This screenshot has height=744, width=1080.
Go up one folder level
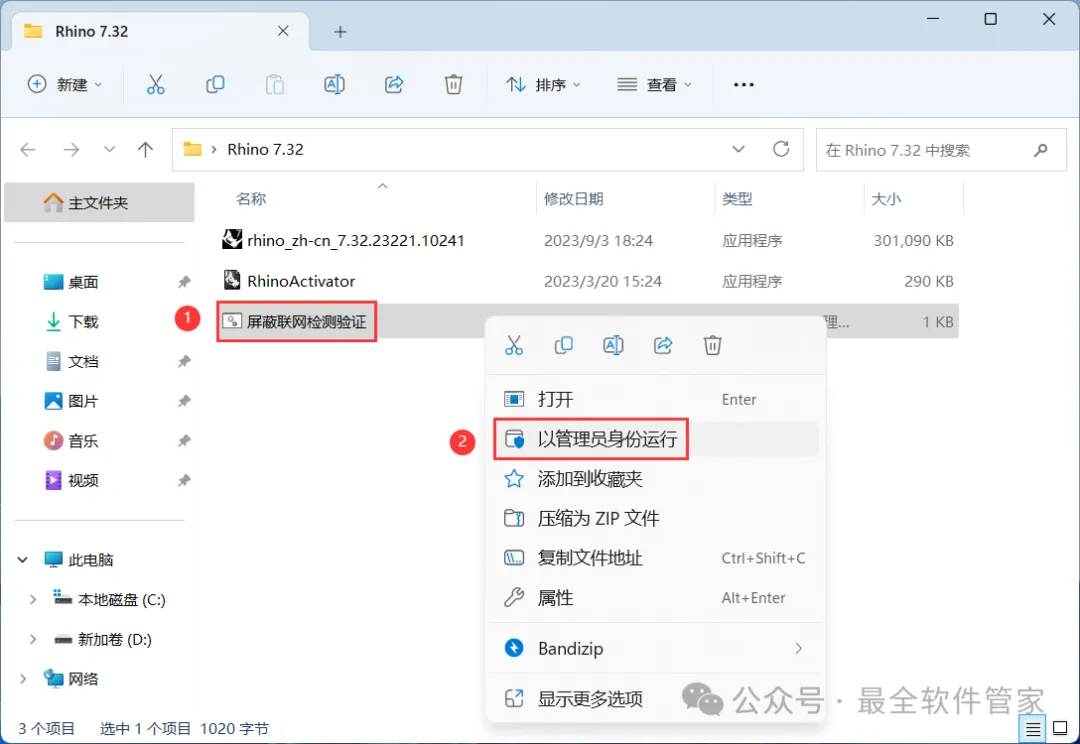tap(145, 149)
